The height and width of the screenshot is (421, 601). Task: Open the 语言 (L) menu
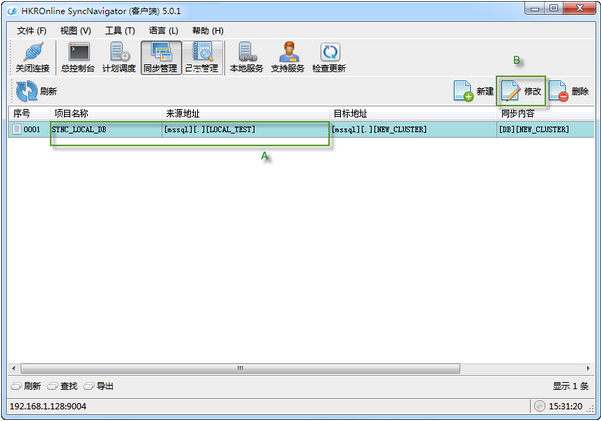(164, 31)
